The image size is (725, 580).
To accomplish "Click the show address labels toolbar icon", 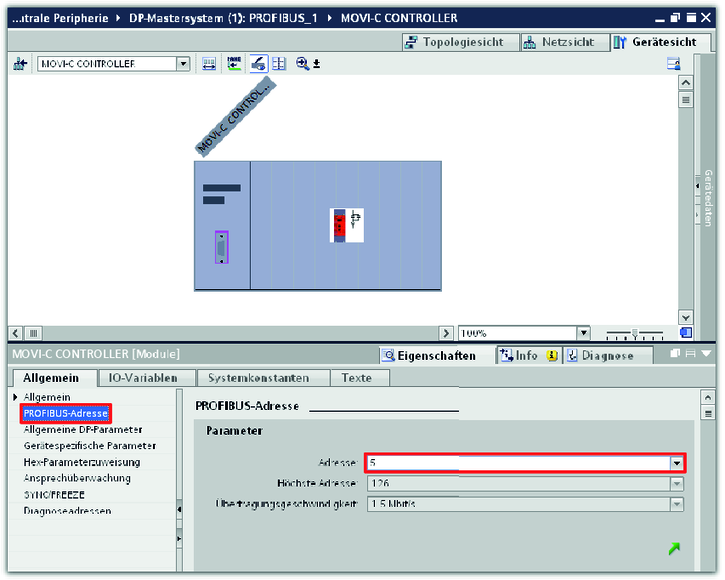I will tap(234, 63).
